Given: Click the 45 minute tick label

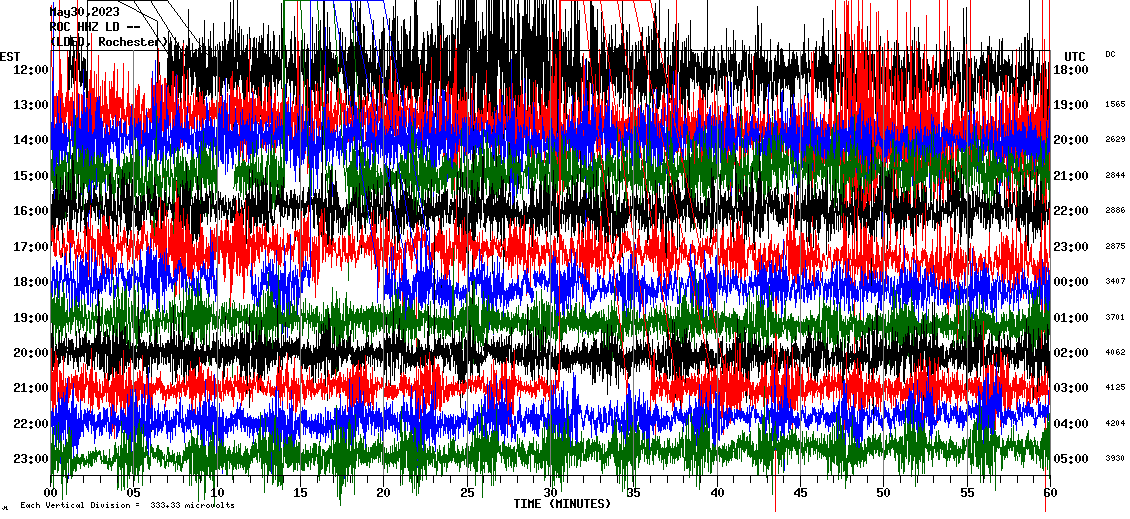Looking at the screenshot, I should pyautogui.click(x=800, y=493).
